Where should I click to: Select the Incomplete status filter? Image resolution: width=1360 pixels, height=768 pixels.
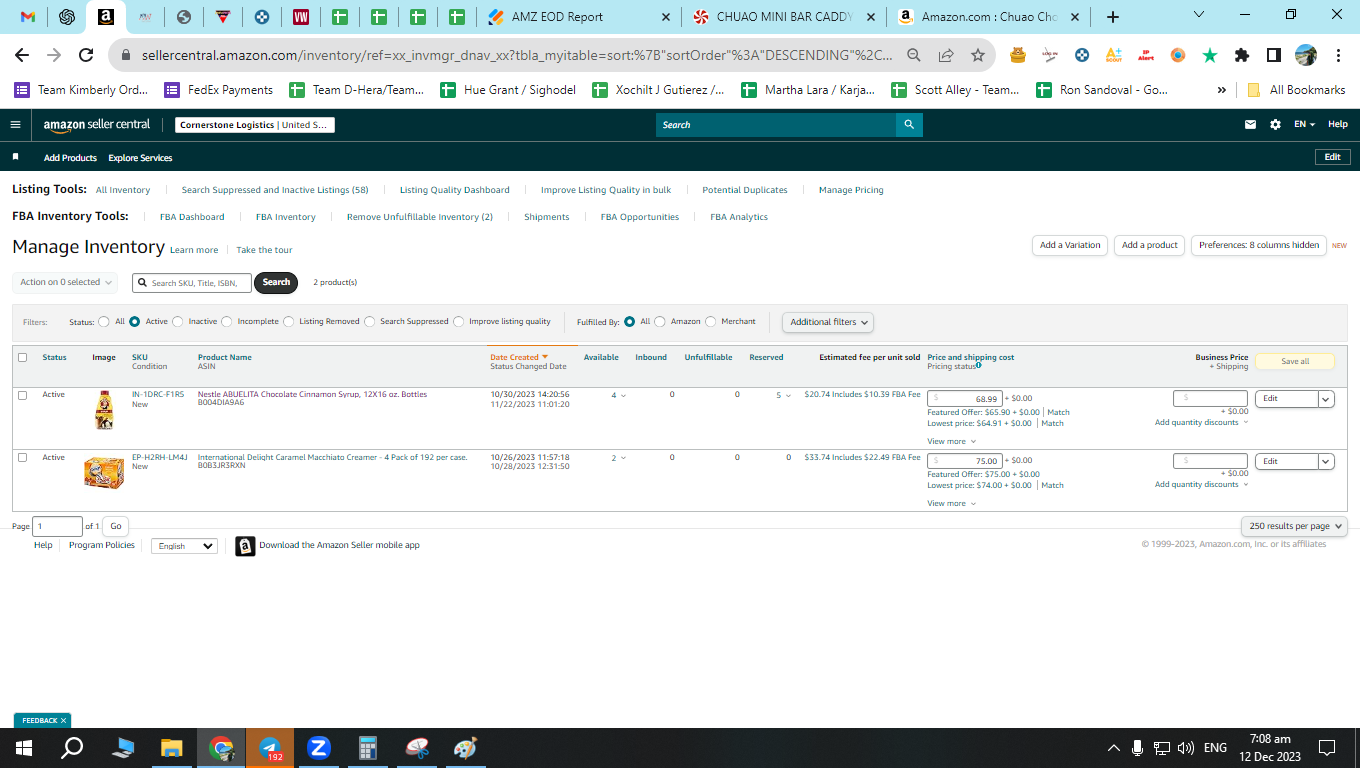click(x=227, y=322)
